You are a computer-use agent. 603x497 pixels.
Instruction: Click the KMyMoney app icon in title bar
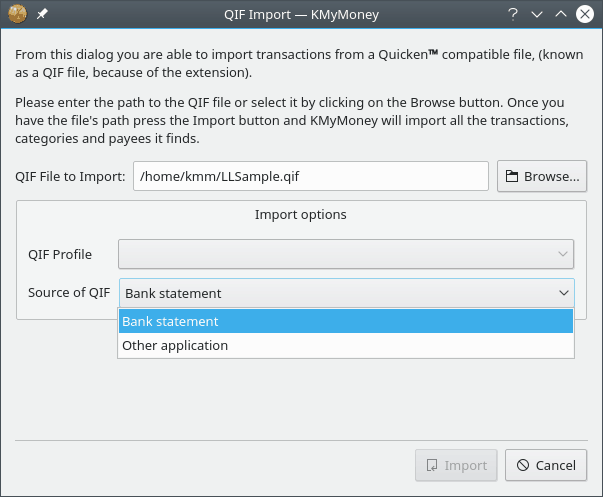pyautogui.click(x=17, y=14)
